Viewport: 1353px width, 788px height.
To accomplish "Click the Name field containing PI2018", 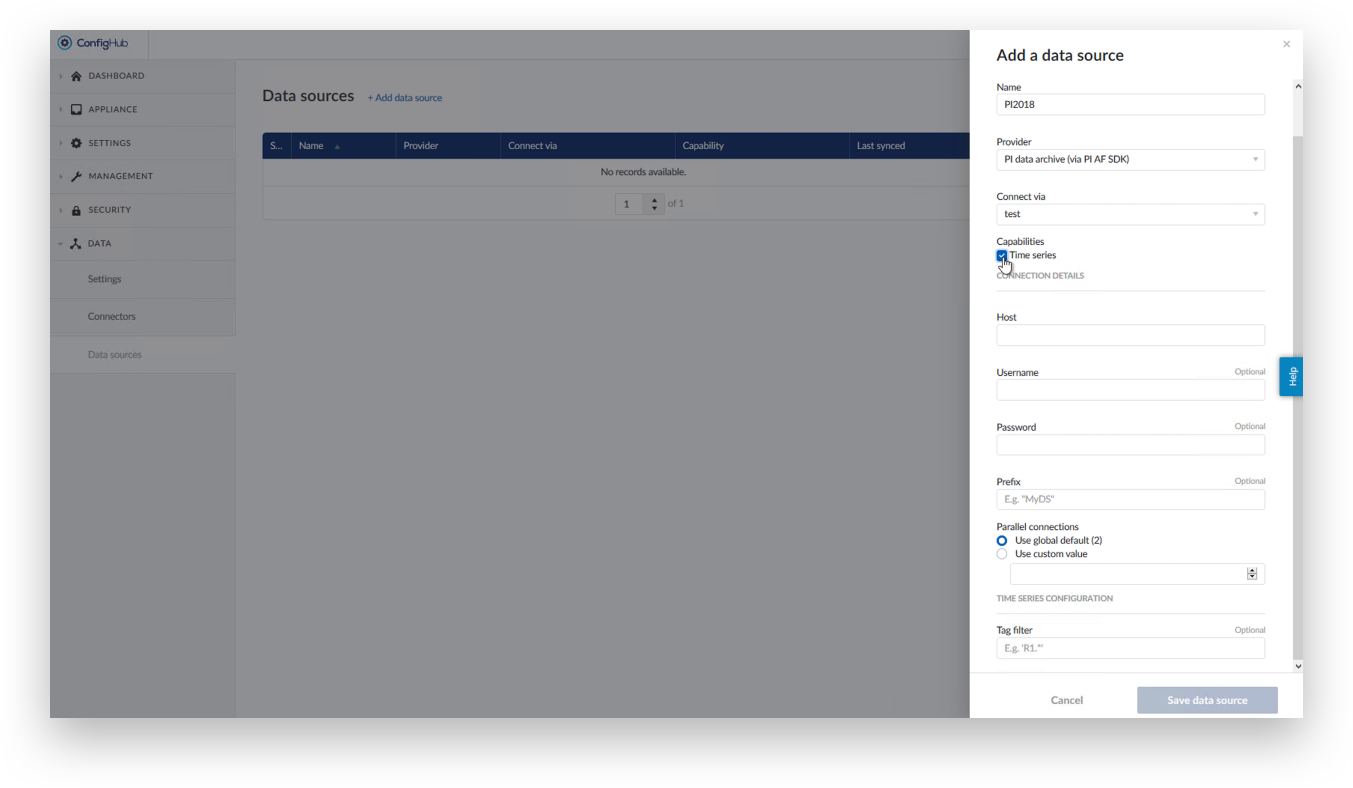I will tap(1130, 104).
